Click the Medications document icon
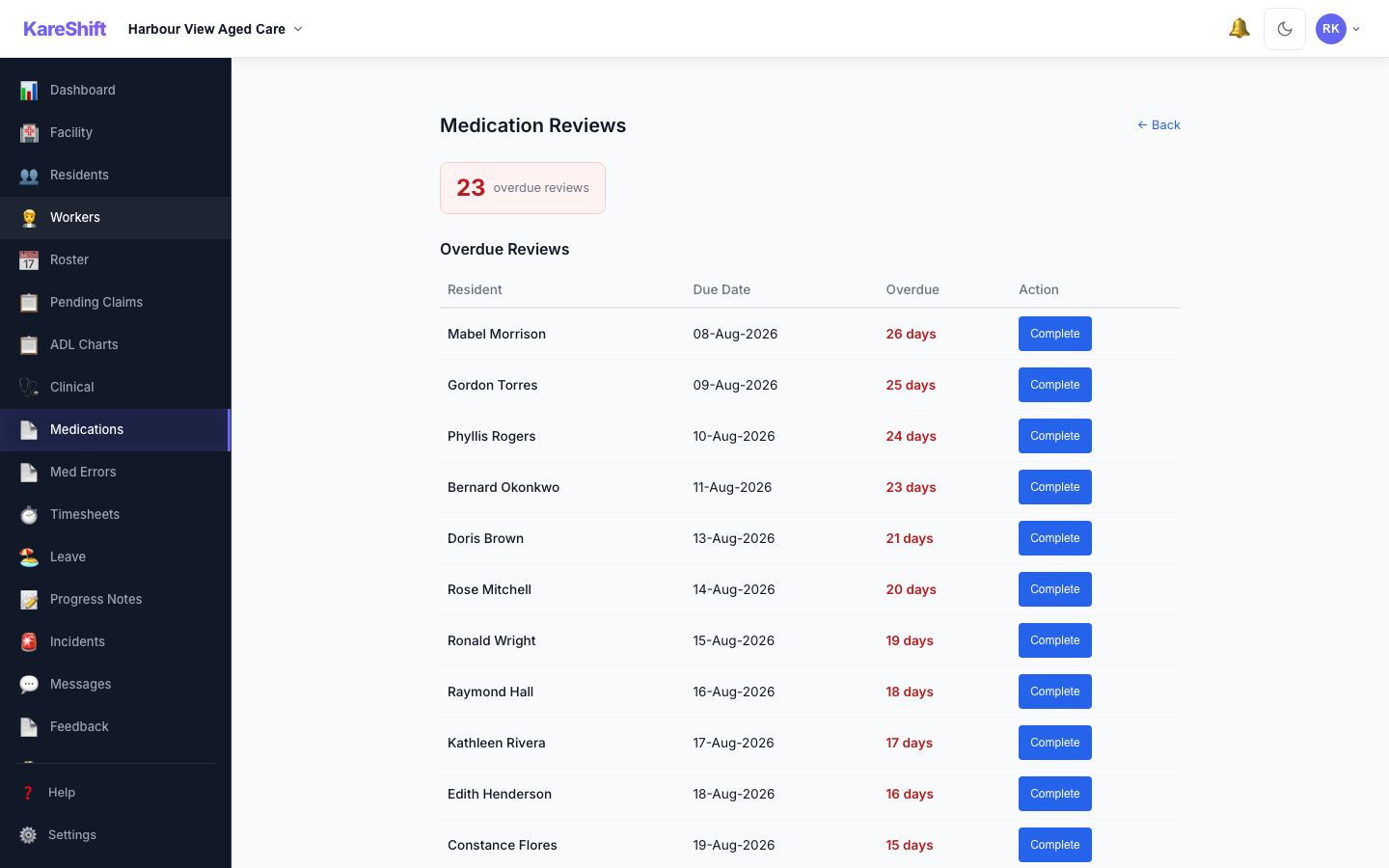1389x868 pixels. tap(29, 429)
